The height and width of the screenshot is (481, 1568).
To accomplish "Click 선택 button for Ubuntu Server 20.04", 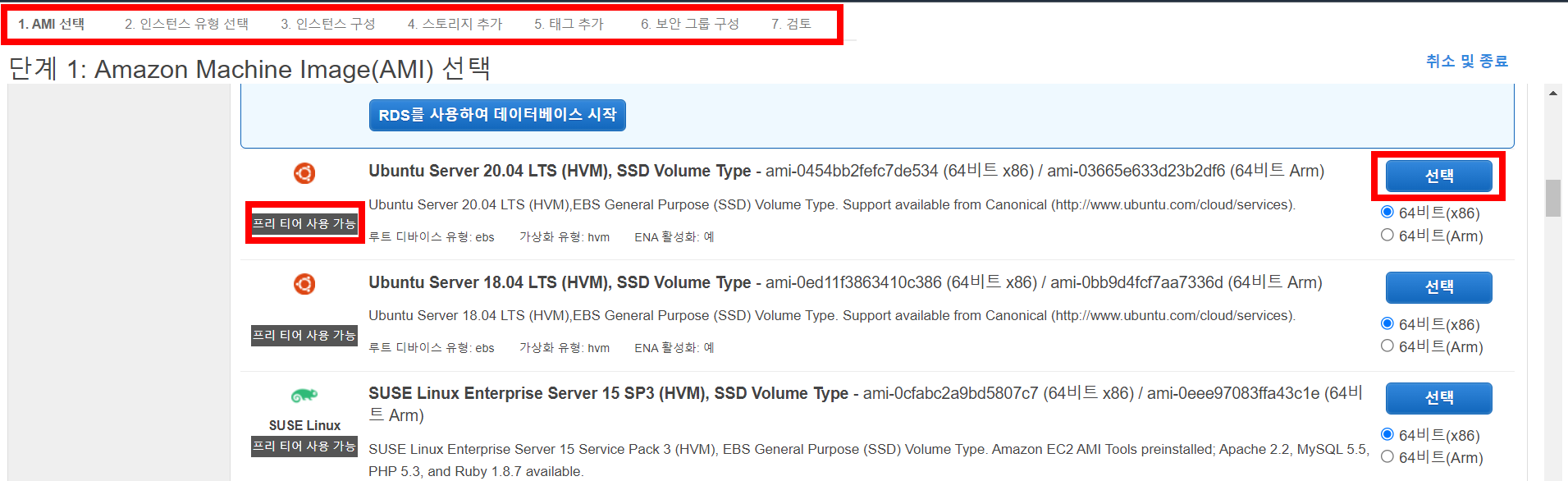I will coord(1439,176).
